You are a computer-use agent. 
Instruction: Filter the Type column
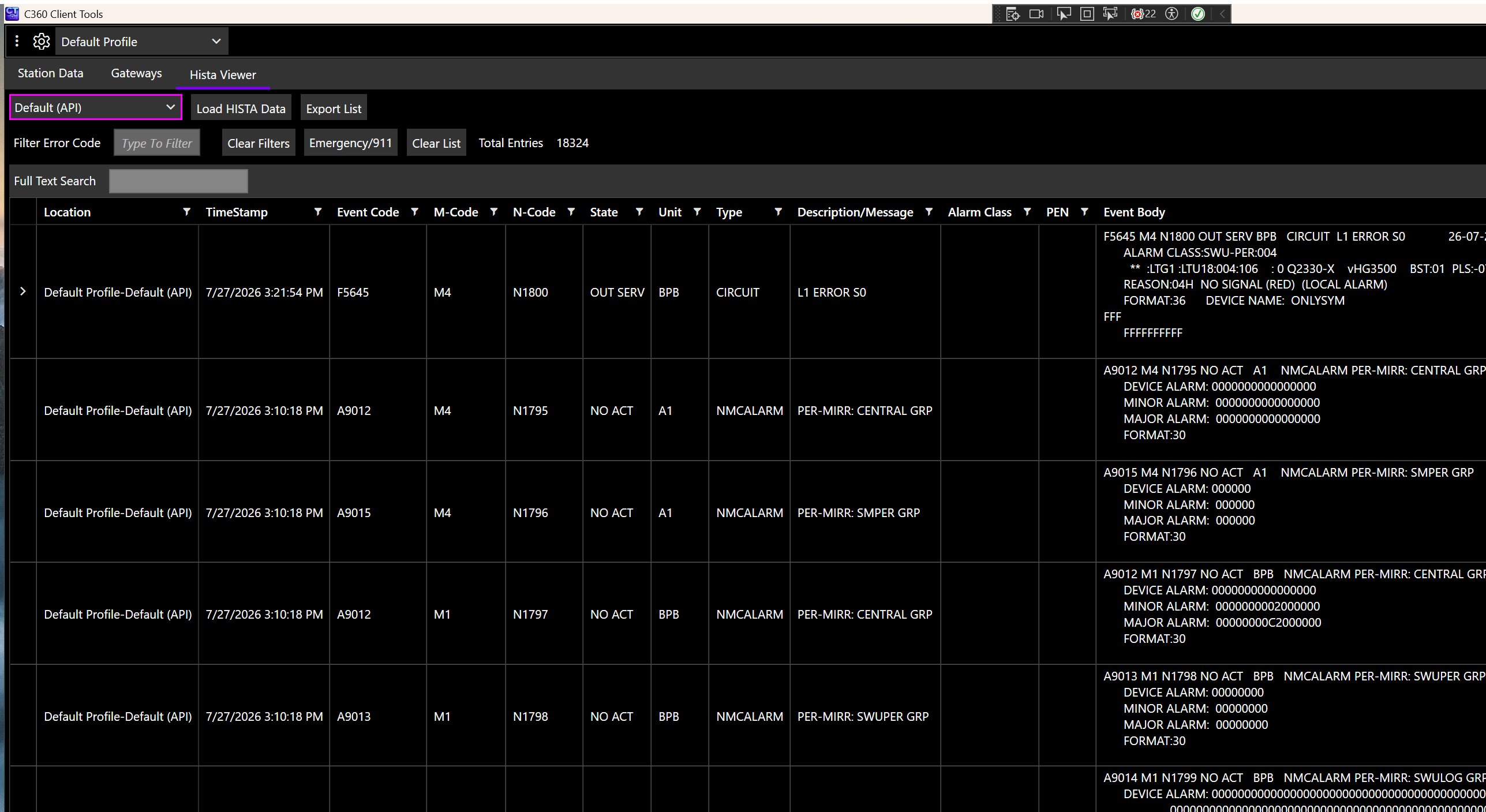click(778, 212)
